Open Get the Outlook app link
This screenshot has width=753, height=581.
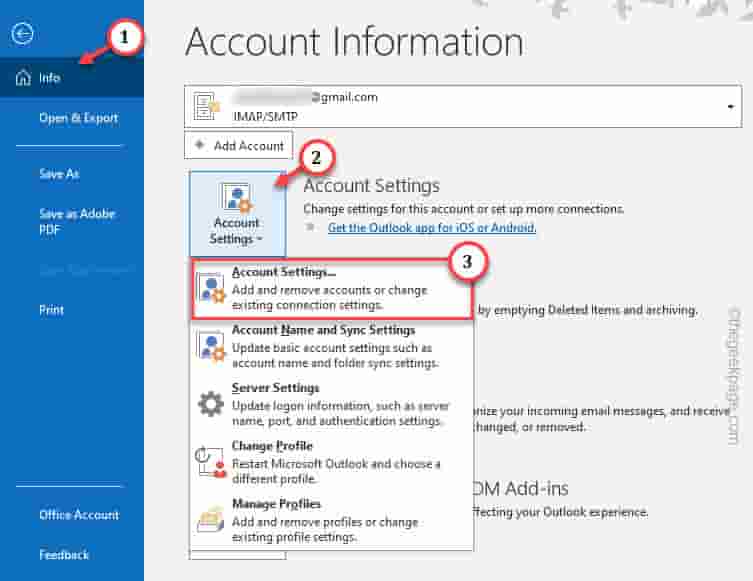pos(432,228)
